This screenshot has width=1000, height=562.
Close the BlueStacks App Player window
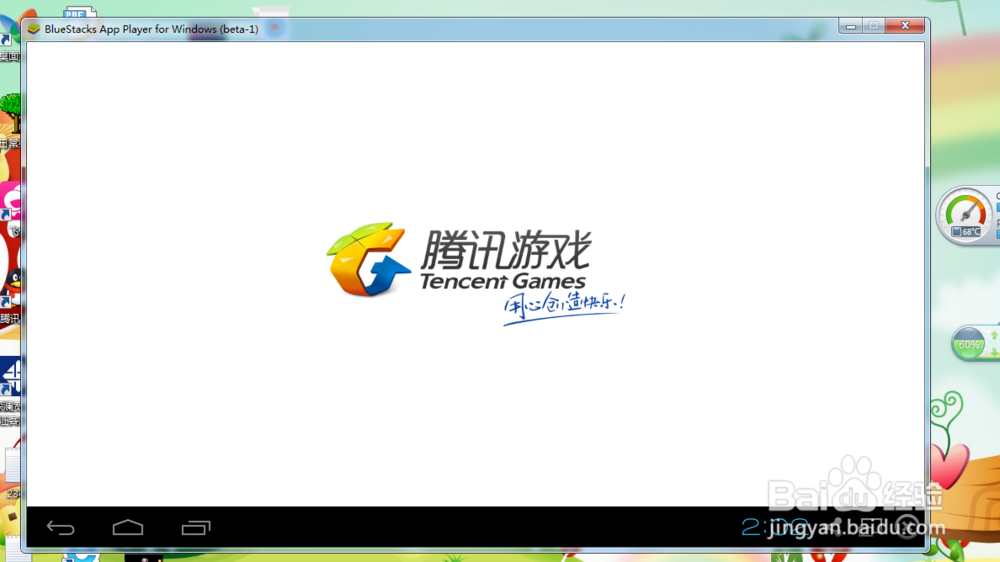[x=905, y=26]
